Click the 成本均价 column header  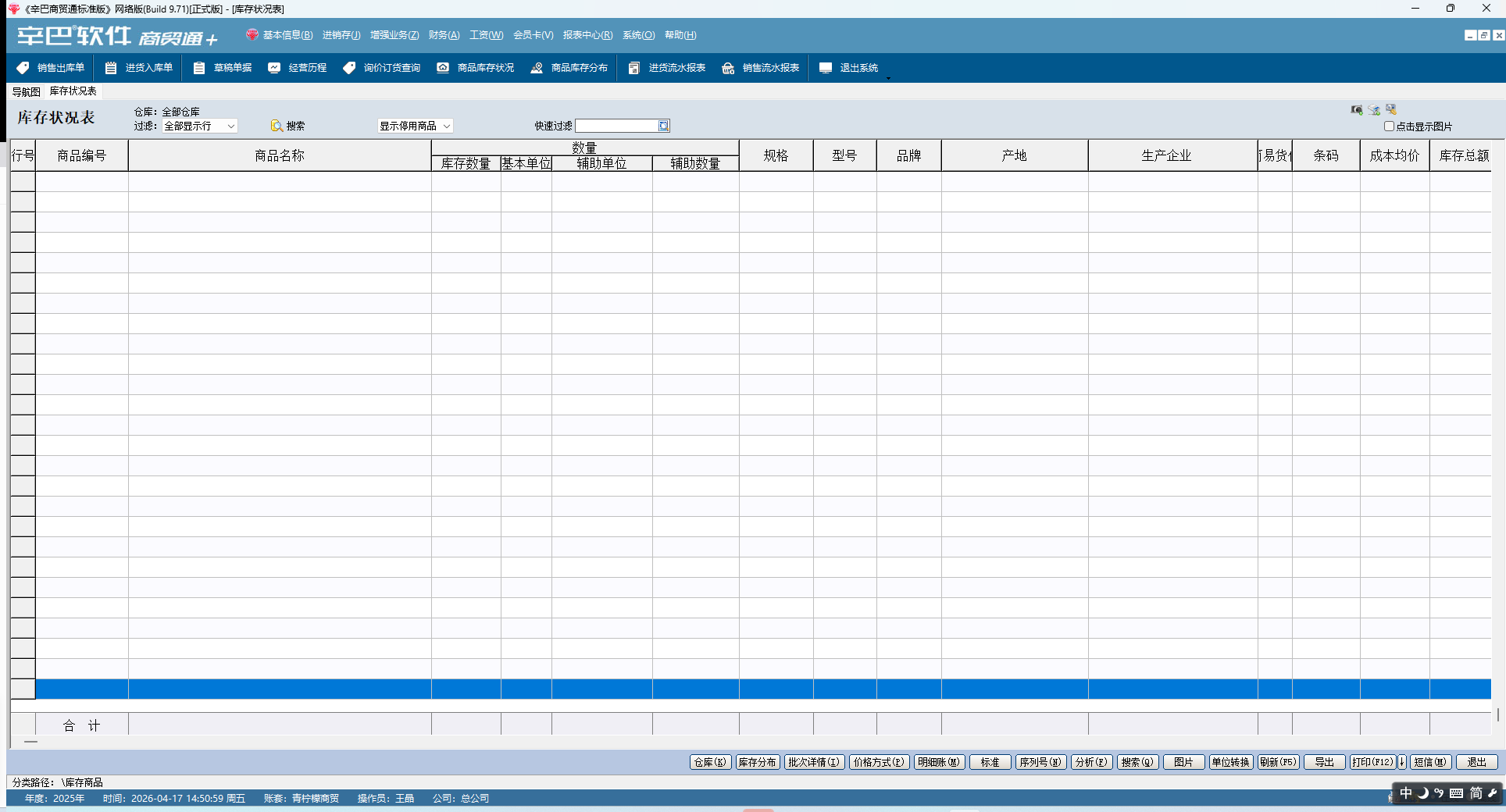(x=1394, y=155)
